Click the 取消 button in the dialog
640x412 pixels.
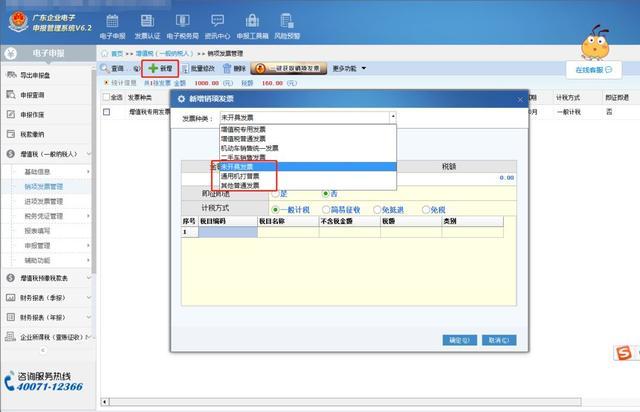tap(494, 340)
